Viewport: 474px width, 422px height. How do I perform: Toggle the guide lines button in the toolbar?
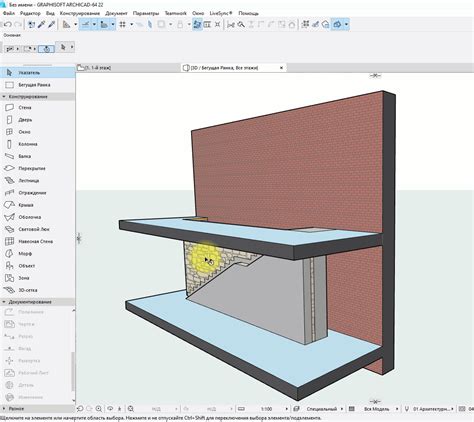86,24
